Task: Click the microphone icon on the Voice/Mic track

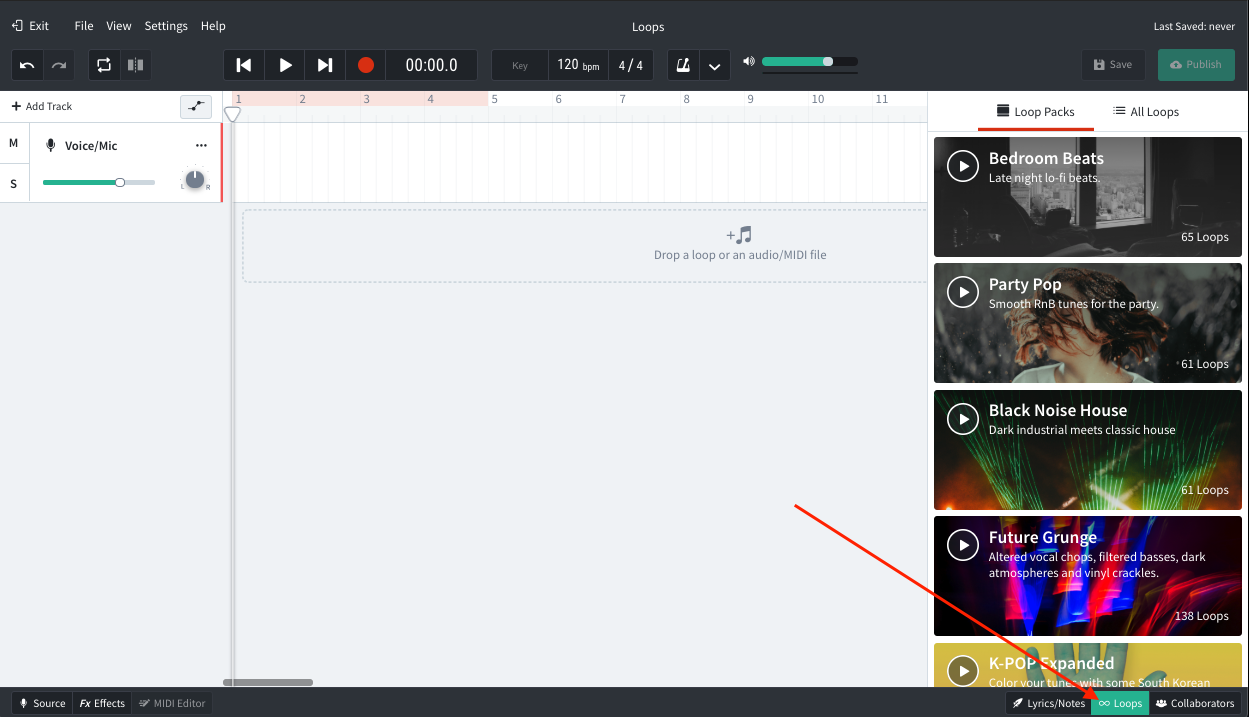Action: click(51, 145)
